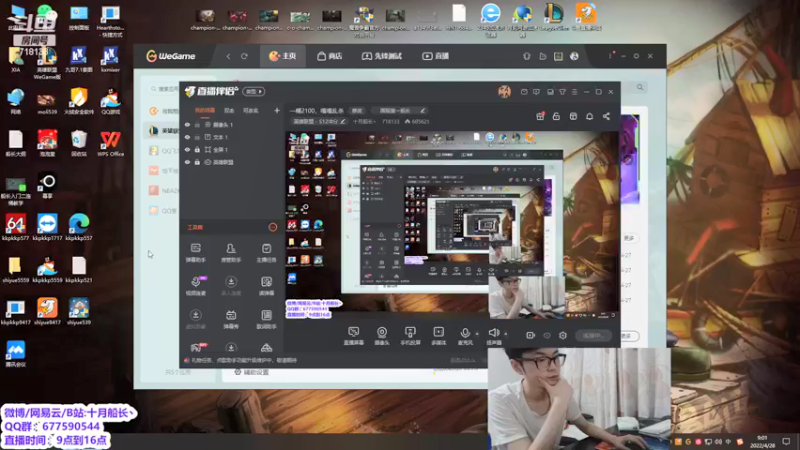This screenshot has height=450, width=800.
Task: Click the stream preview canvas
Action: (x=452, y=225)
